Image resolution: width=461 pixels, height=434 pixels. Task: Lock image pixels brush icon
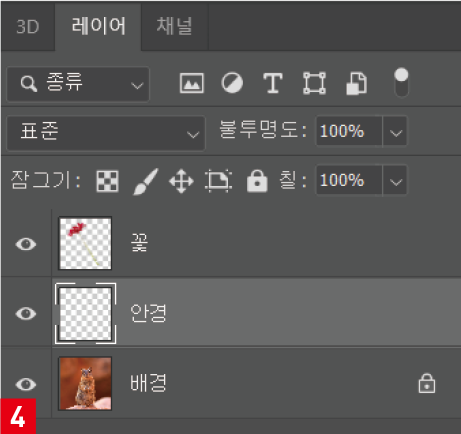coord(146,181)
